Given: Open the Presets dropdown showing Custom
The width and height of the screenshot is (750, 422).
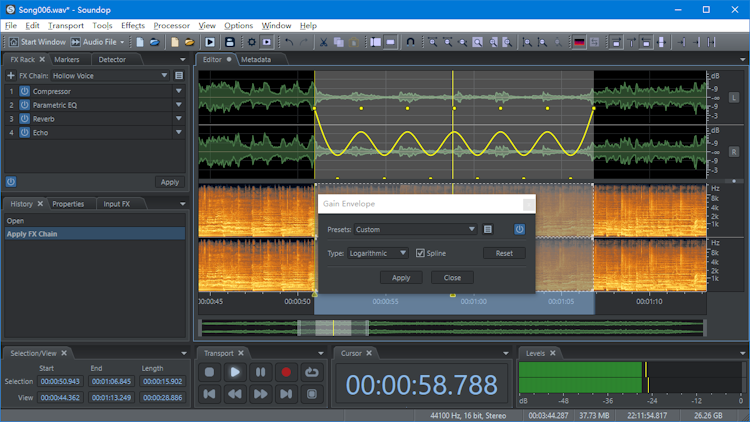Looking at the screenshot, I should tap(415, 229).
